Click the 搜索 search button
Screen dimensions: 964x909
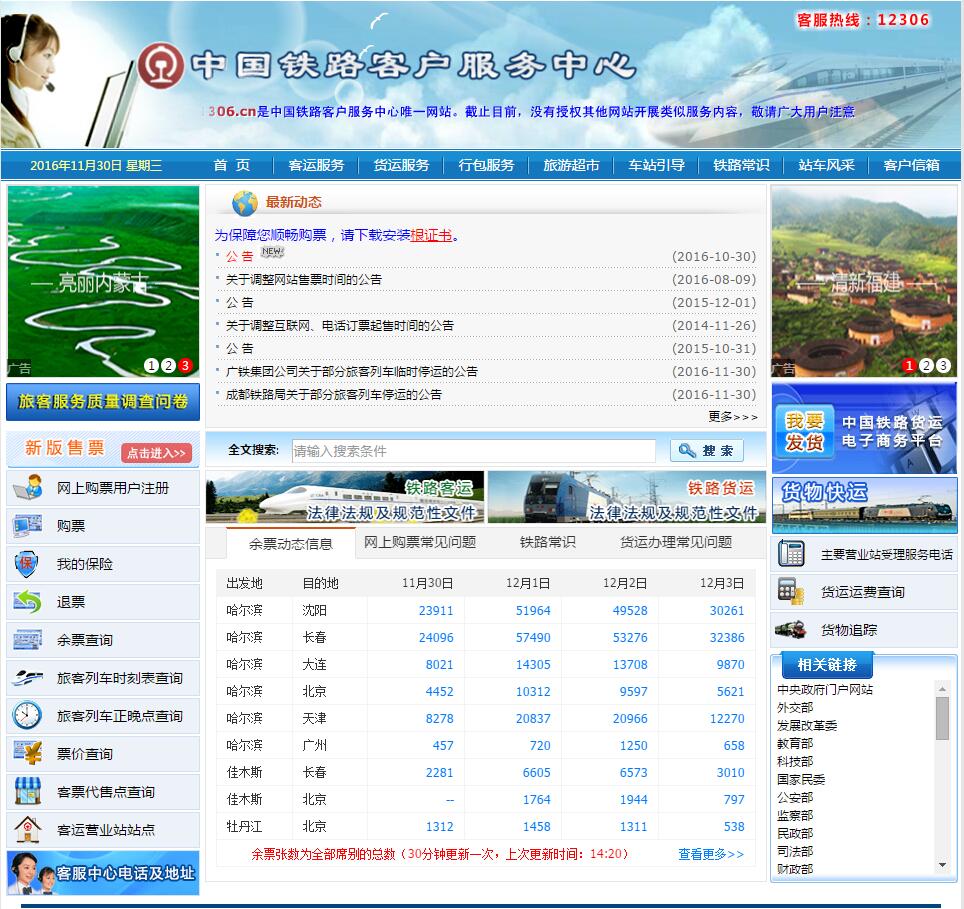706,451
